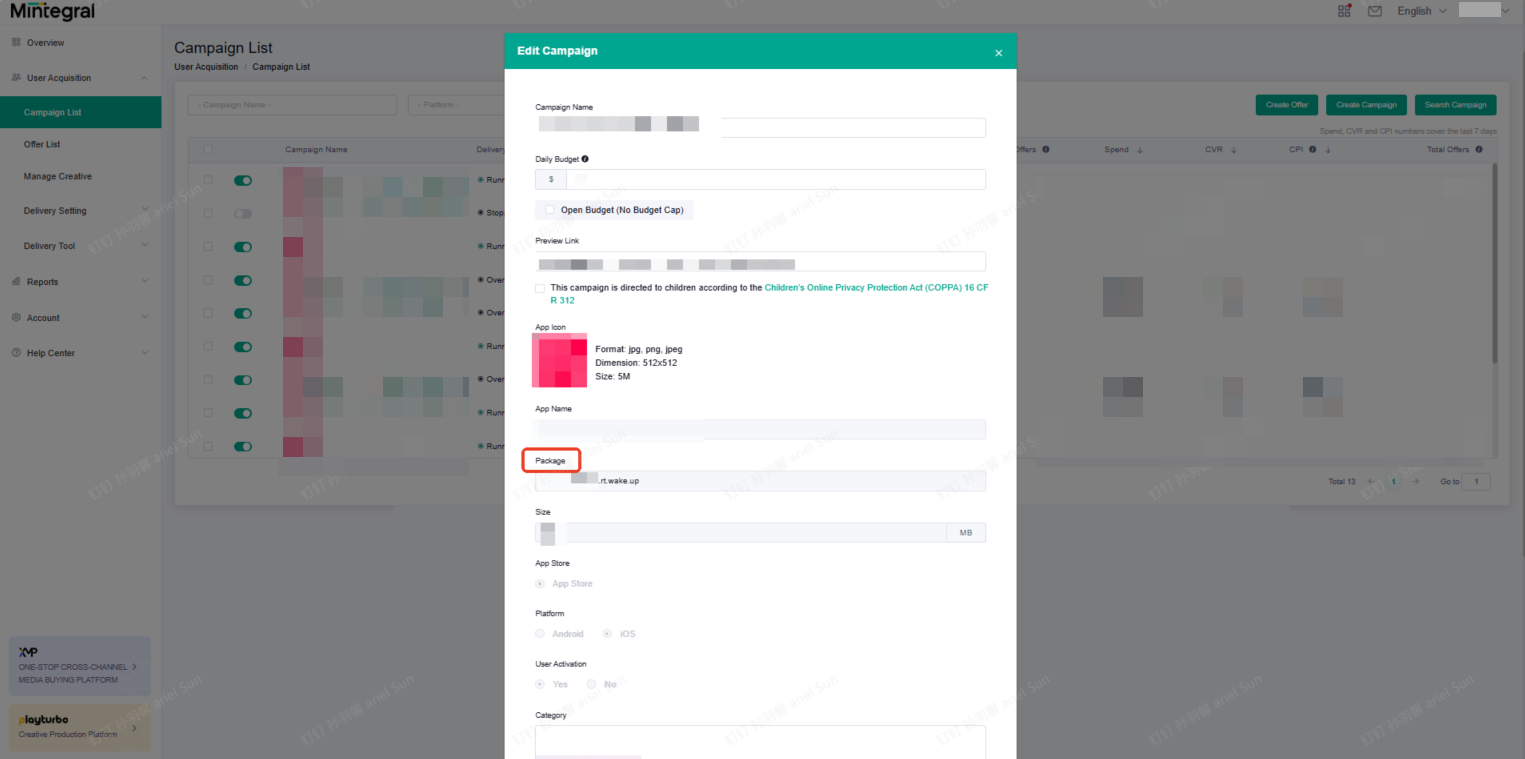Image resolution: width=1525 pixels, height=759 pixels.
Task: Toggle off the first running campaign switch
Action: coord(242,180)
